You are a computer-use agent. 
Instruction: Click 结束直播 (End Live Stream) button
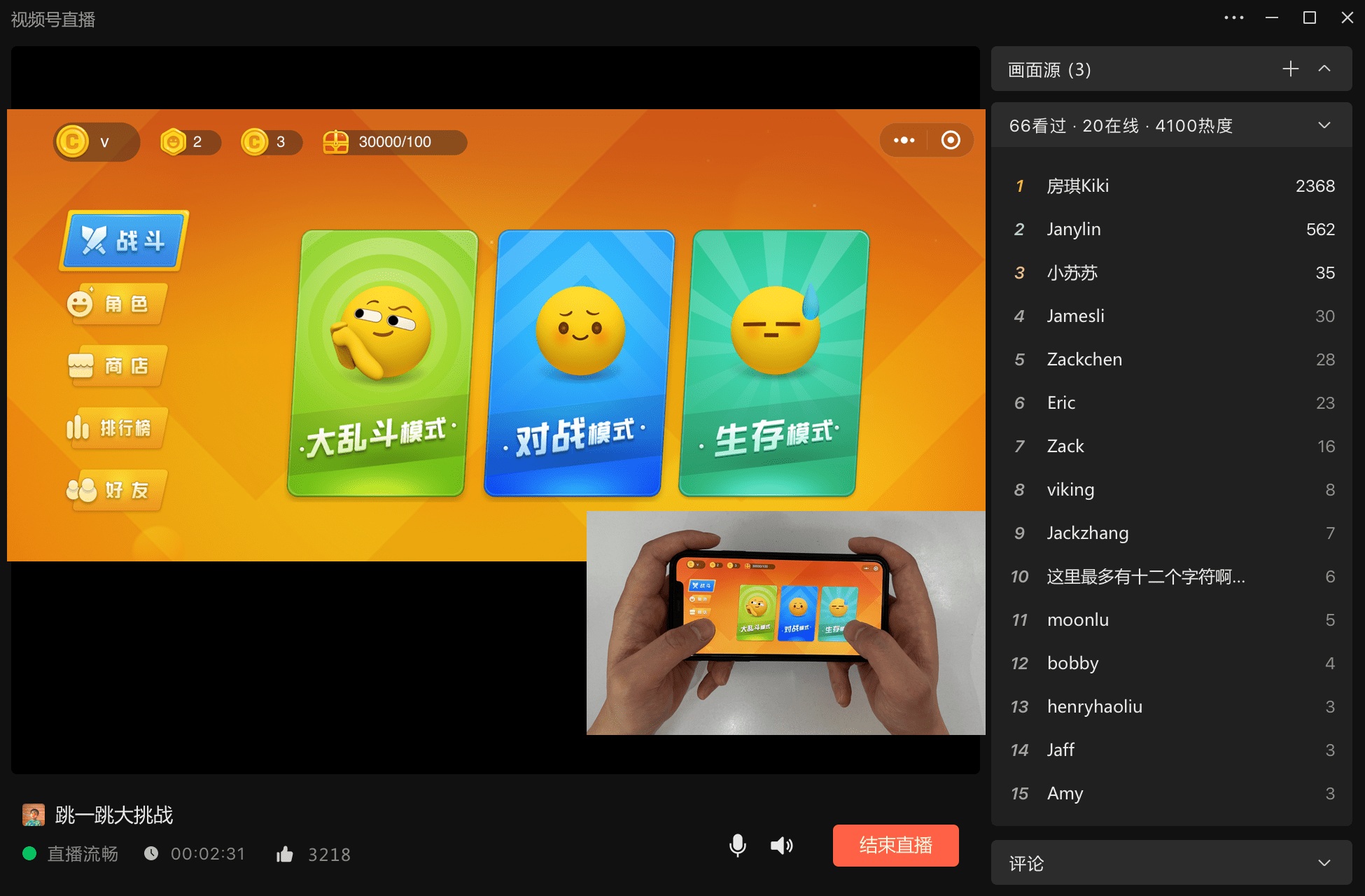(892, 842)
